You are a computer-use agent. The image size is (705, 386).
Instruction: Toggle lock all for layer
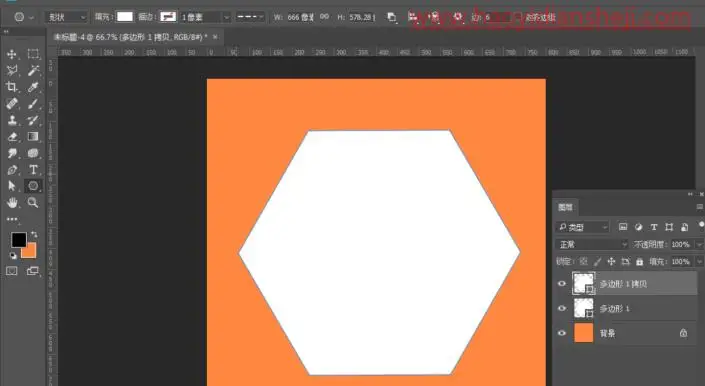pyautogui.click(x=640, y=262)
